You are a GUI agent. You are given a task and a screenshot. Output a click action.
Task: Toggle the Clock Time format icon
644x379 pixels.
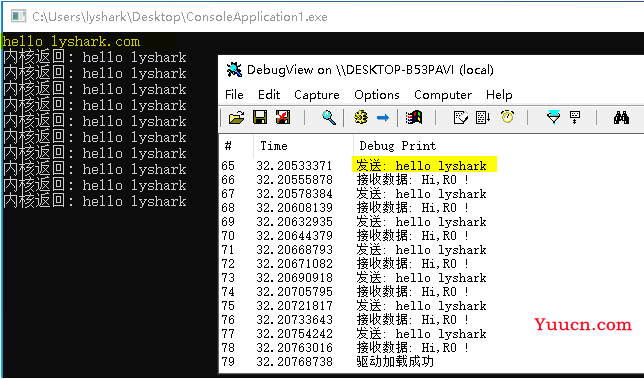(x=508, y=117)
